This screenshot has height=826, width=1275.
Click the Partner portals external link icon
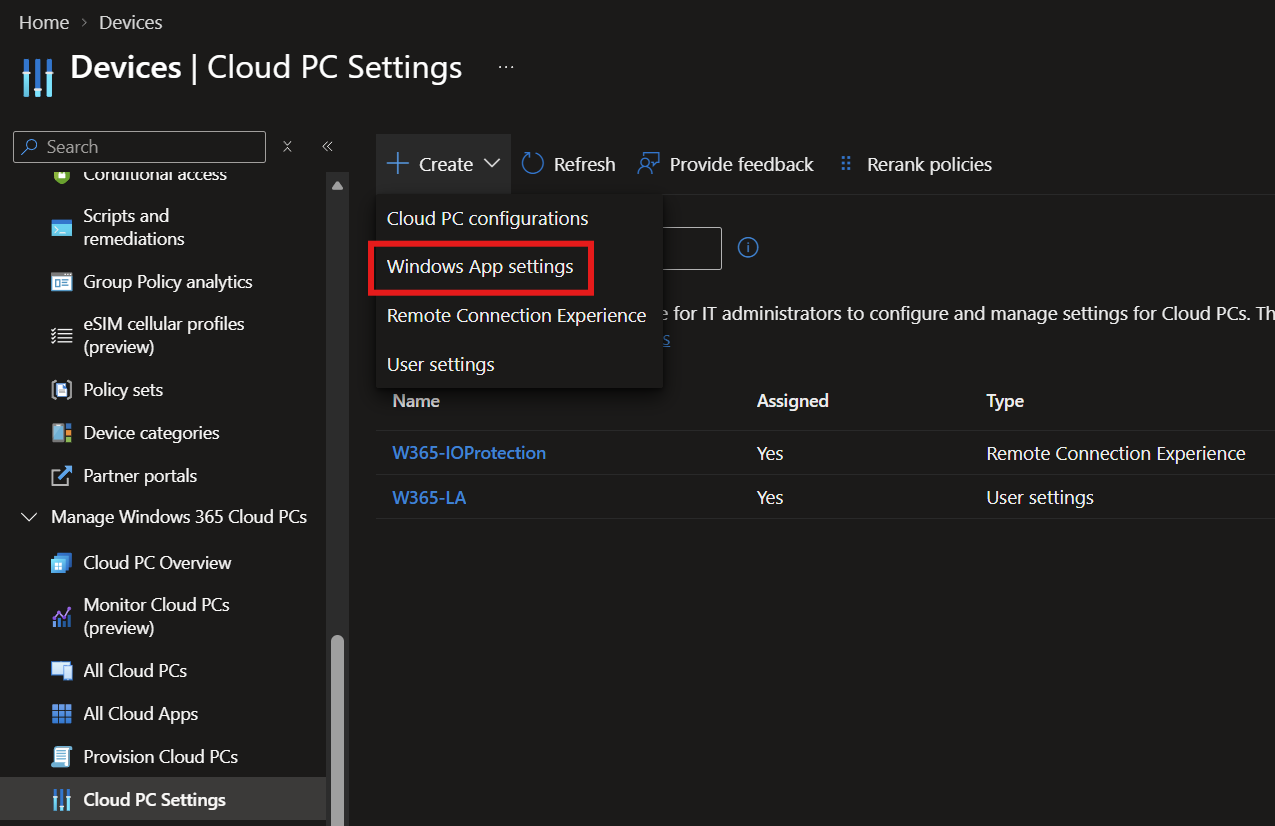62,476
